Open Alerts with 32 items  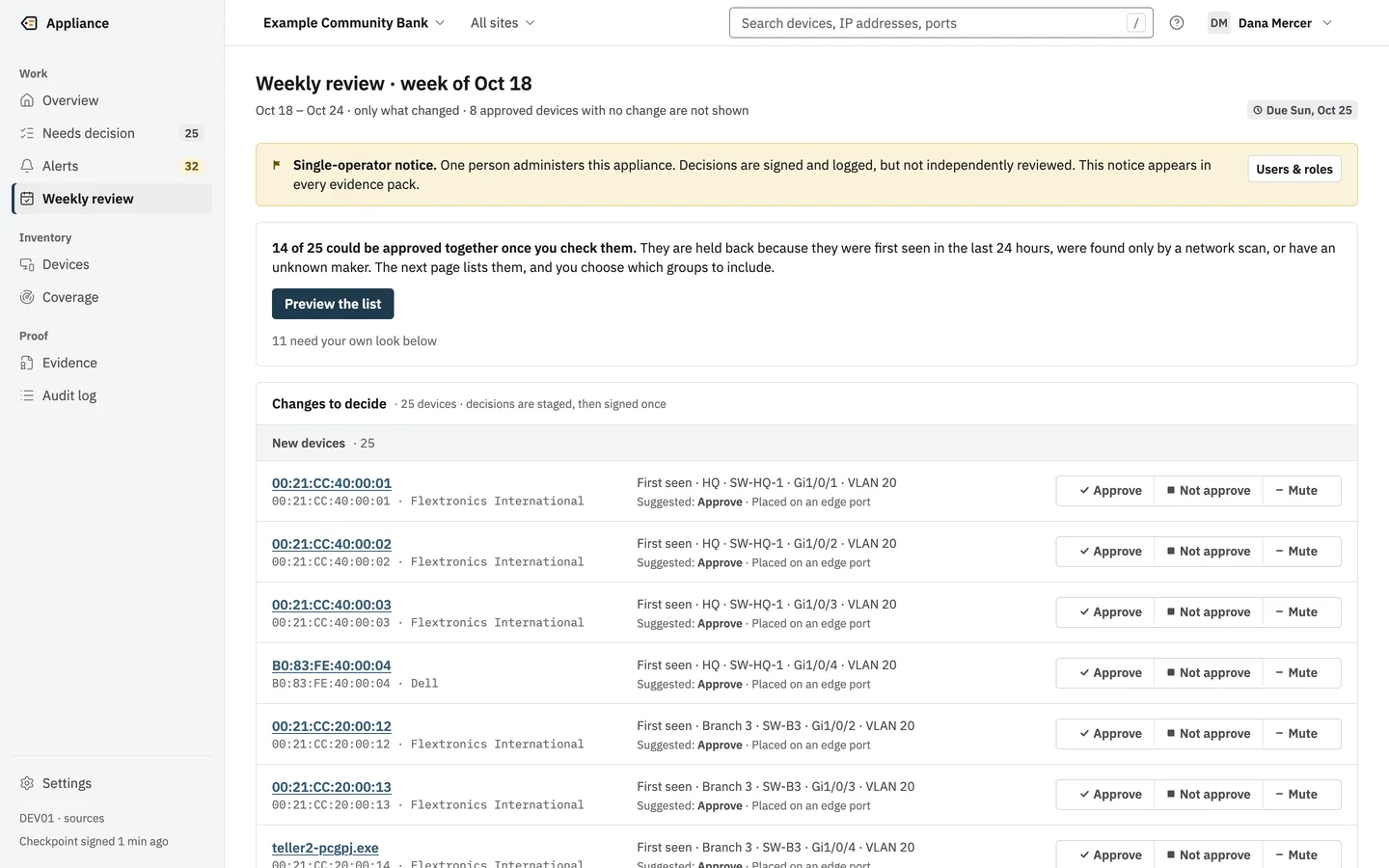112,166
